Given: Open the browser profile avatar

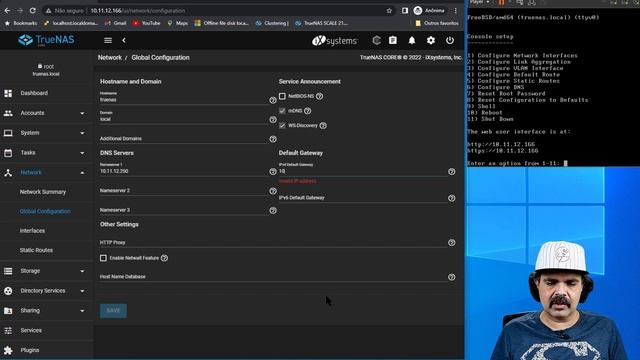Looking at the screenshot, I should click(x=418, y=11).
